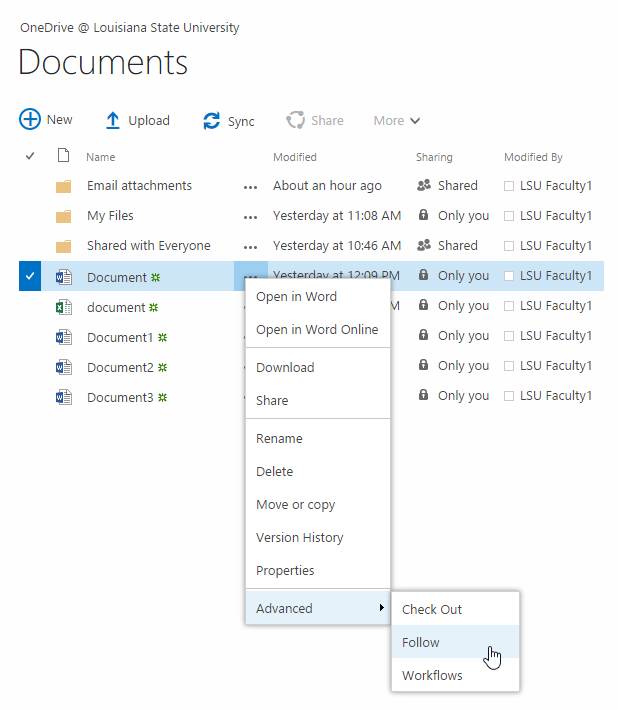Tick presence box in Shared with Everyone row

pyautogui.click(x=509, y=246)
